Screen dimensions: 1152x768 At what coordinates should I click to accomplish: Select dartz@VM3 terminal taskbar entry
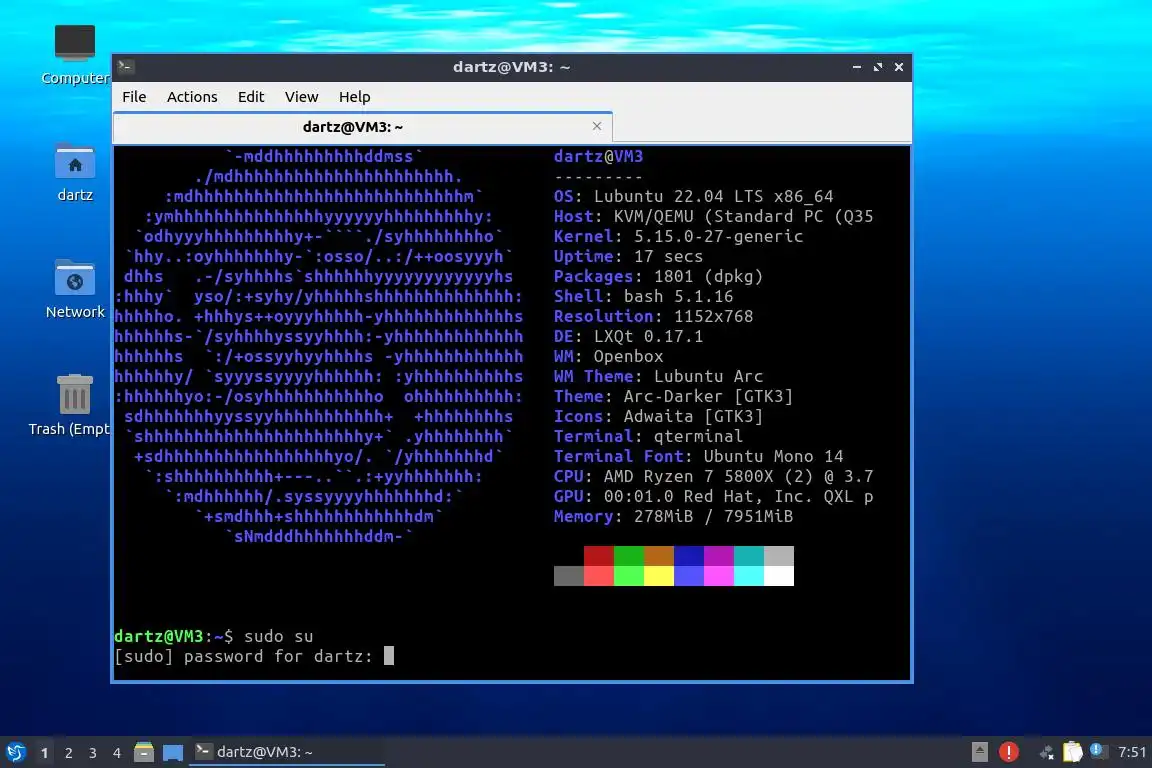287,752
